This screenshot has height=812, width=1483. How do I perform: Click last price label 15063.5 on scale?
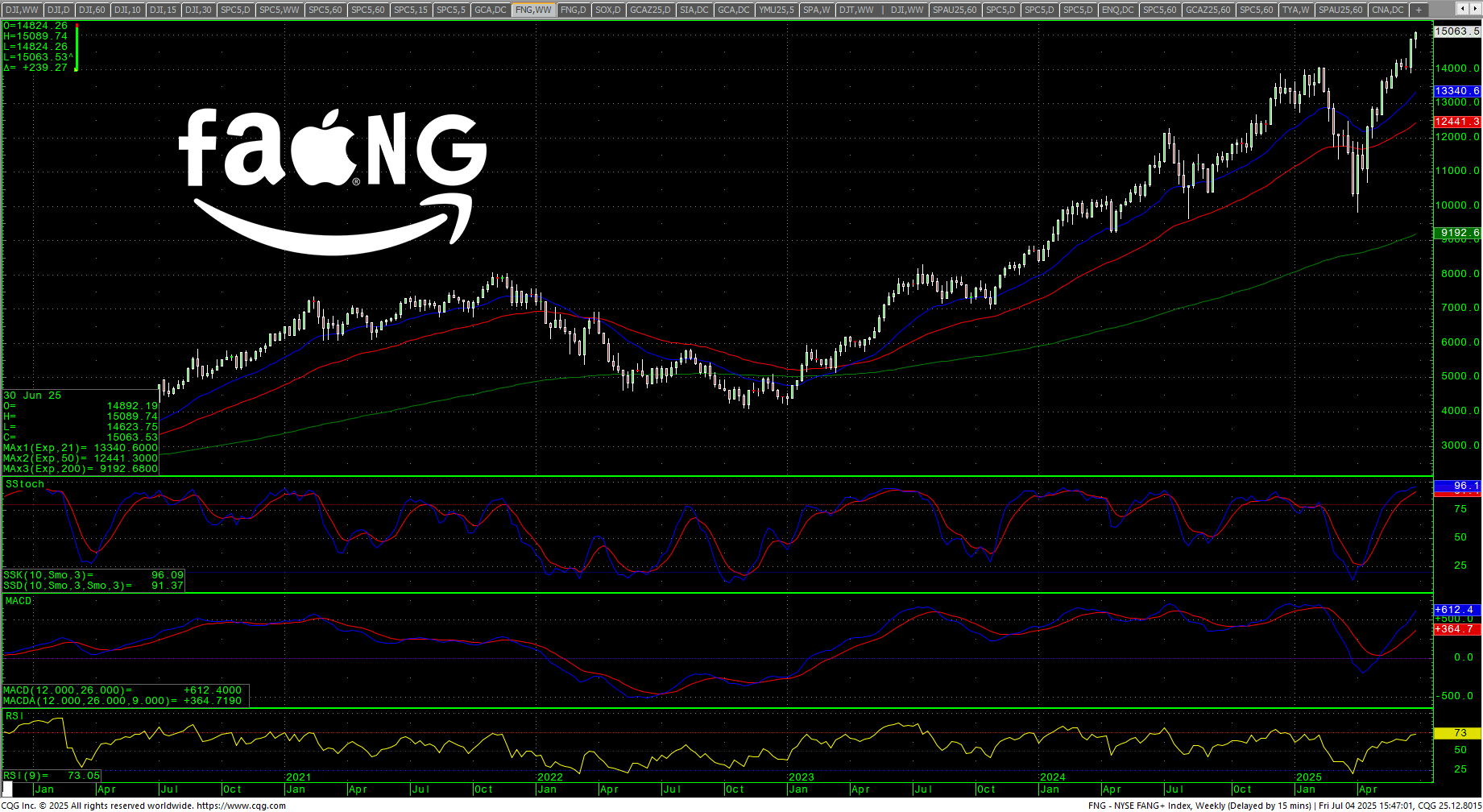pos(1457,31)
